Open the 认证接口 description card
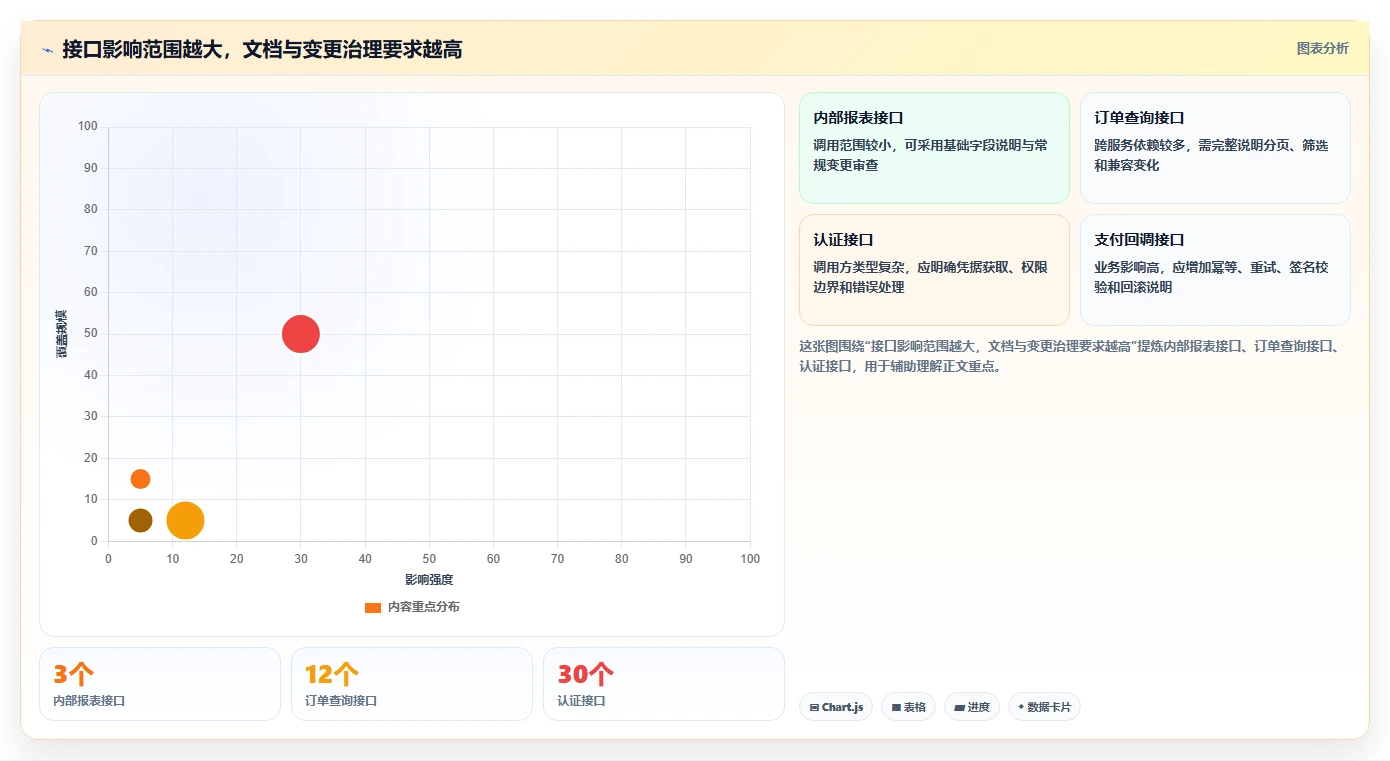This screenshot has width=1390, height=761. 934,270
